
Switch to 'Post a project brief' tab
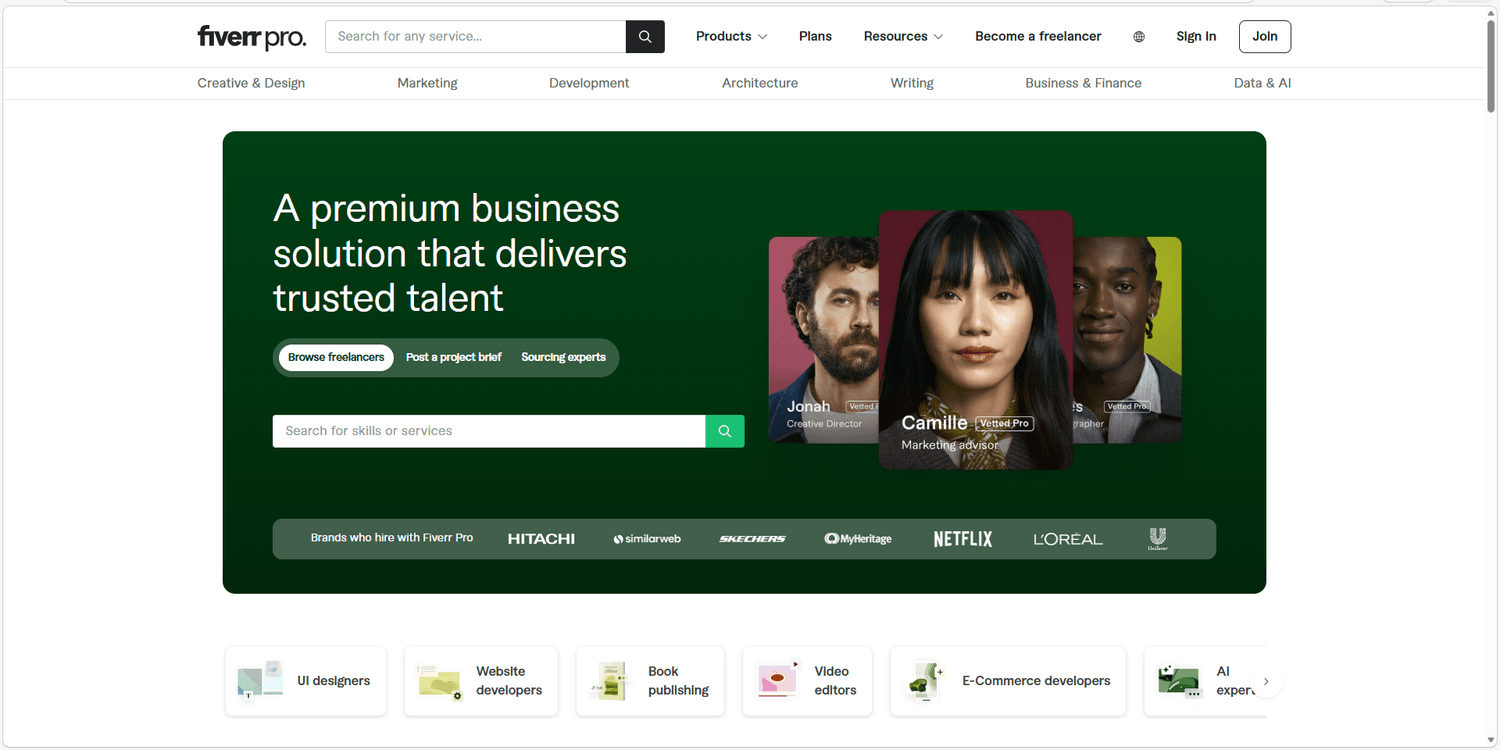[x=454, y=358]
